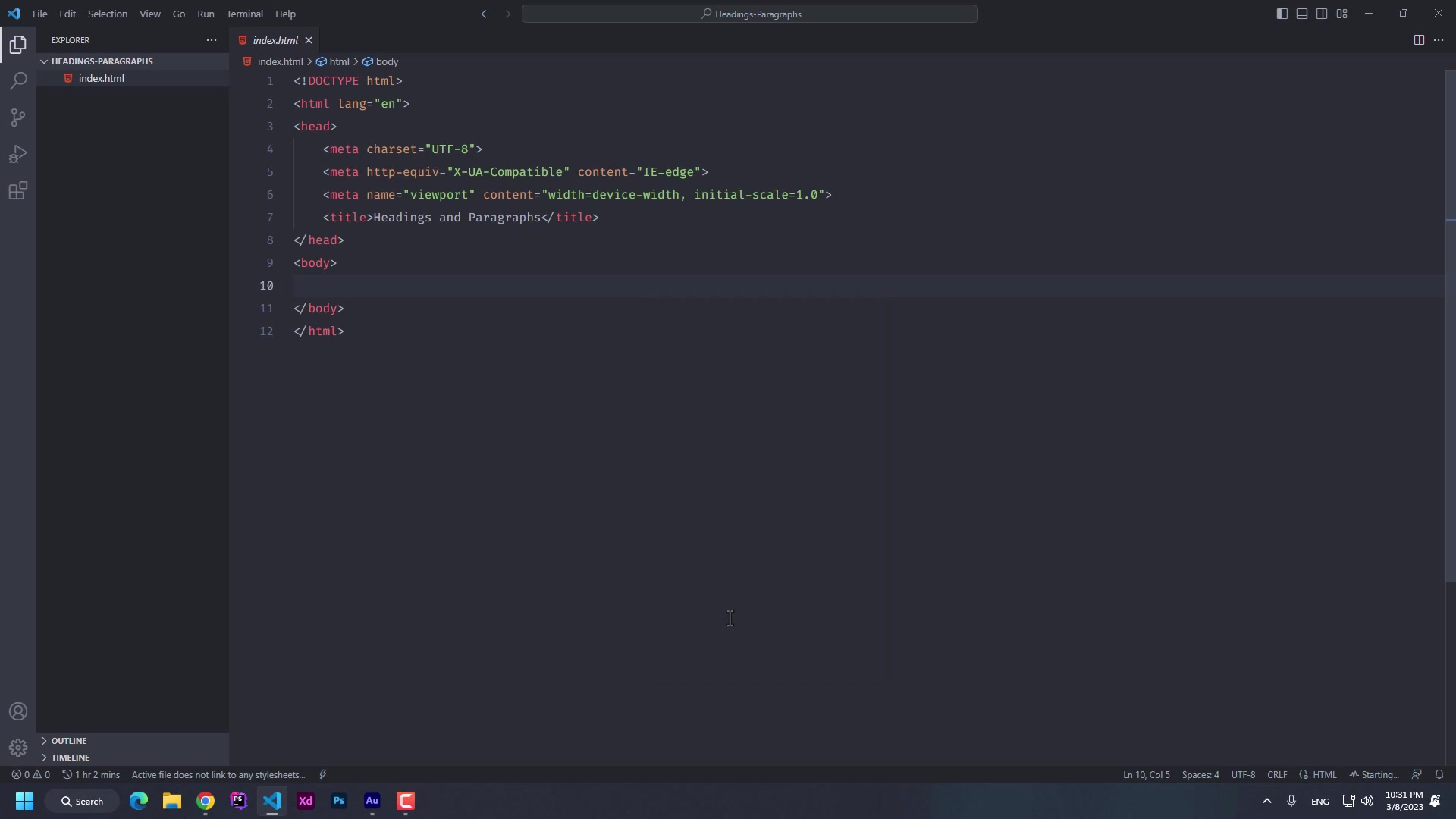The image size is (1456, 819).
Task: Open the Source Control view
Action: 18,118
